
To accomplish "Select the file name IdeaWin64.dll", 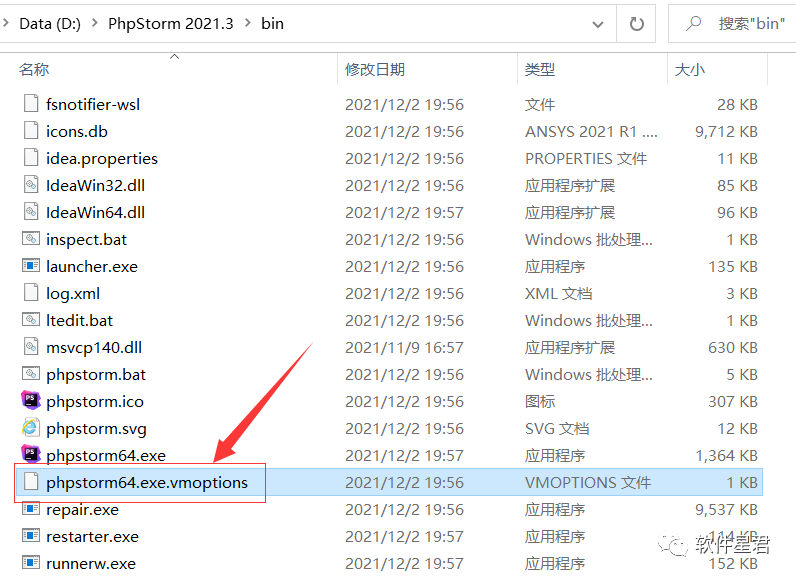I will [95, 213].
